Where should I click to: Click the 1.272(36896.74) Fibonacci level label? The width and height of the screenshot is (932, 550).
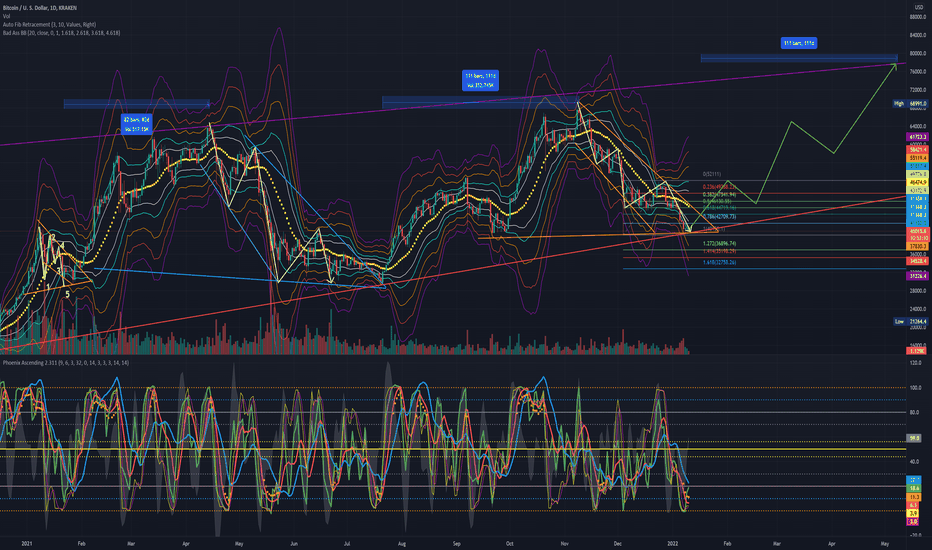719,243
